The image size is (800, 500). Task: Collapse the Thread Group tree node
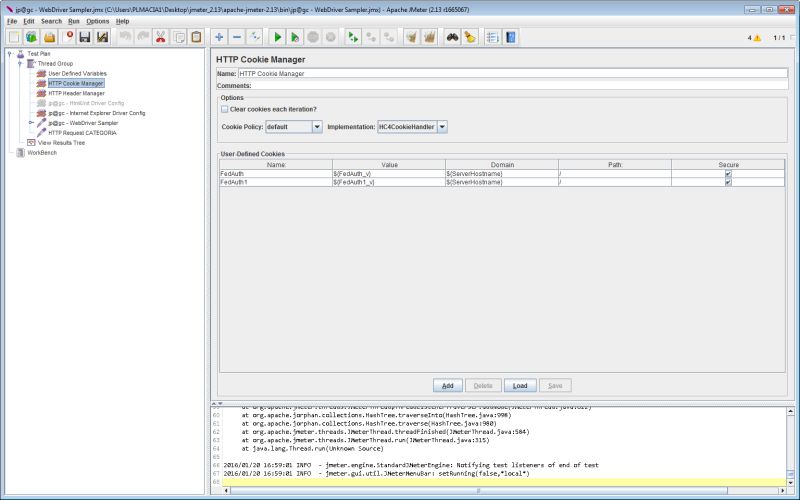[20, 64]
